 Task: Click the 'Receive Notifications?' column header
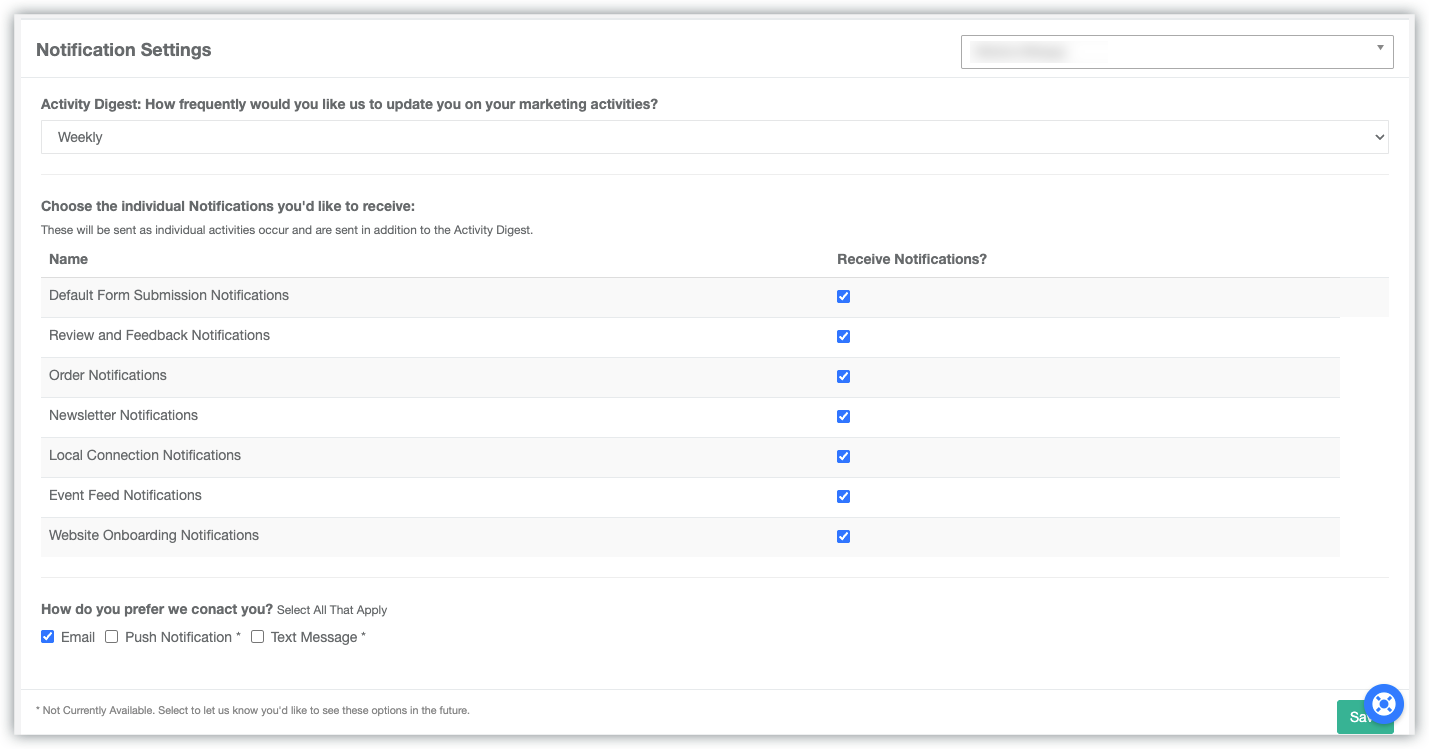tap(912, 259)
